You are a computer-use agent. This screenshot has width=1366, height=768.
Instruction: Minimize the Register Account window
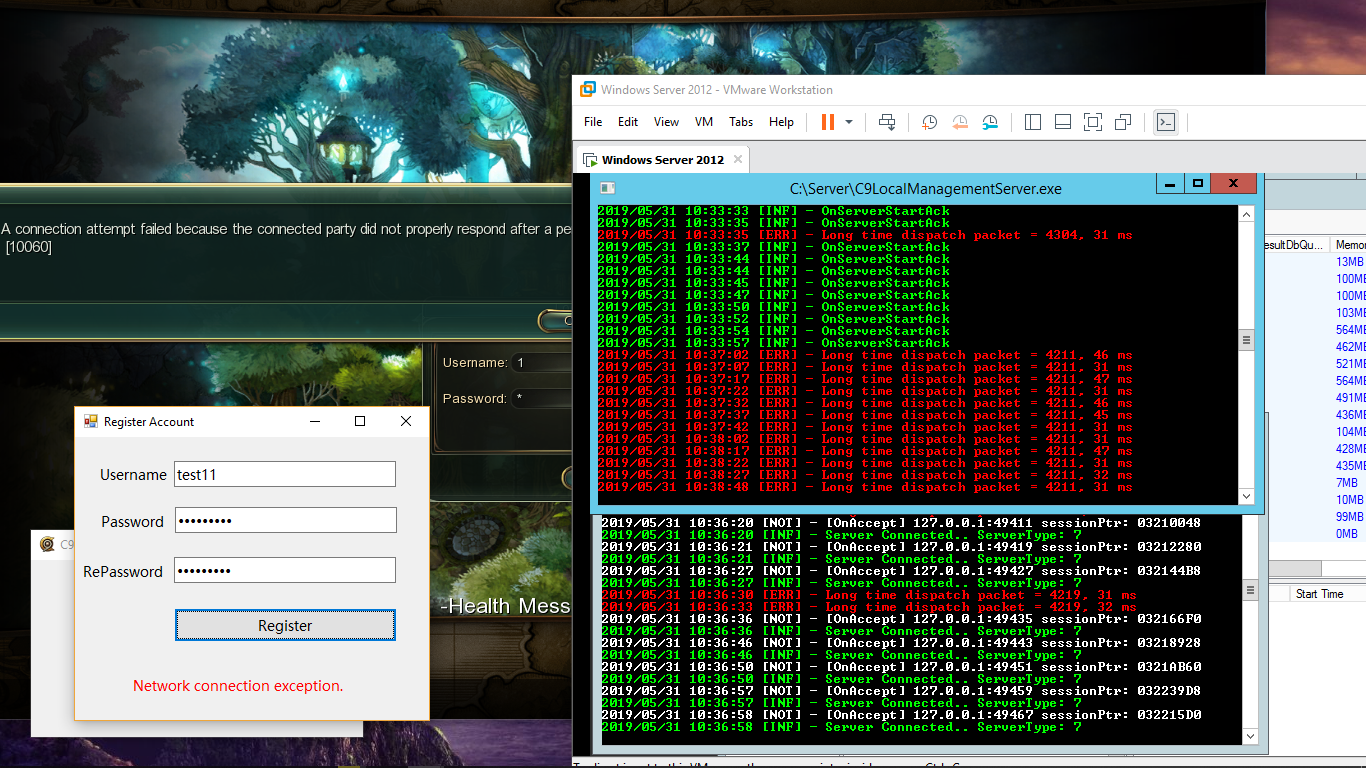315,421
